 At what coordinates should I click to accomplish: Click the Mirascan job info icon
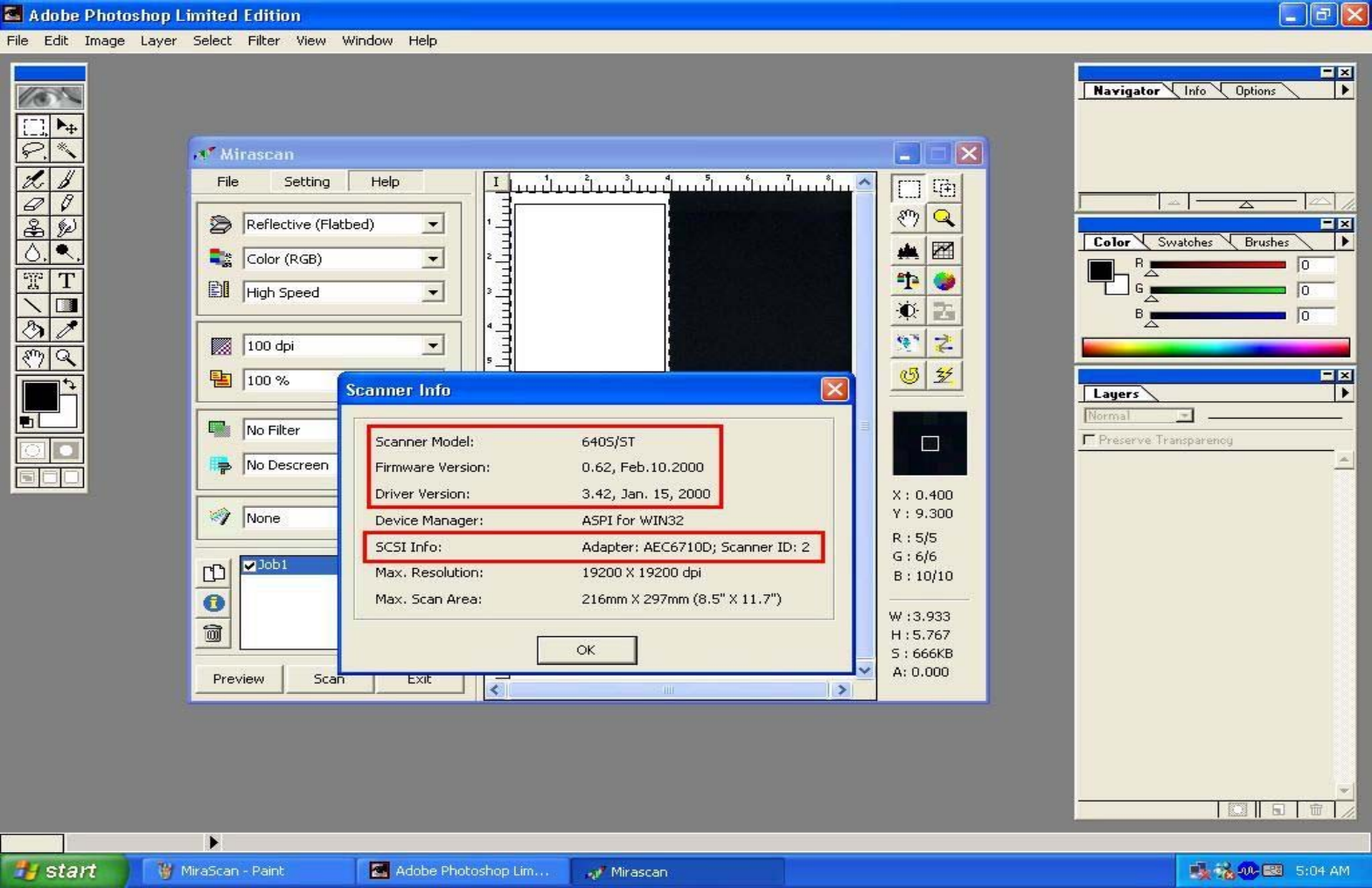coord(213,603)
